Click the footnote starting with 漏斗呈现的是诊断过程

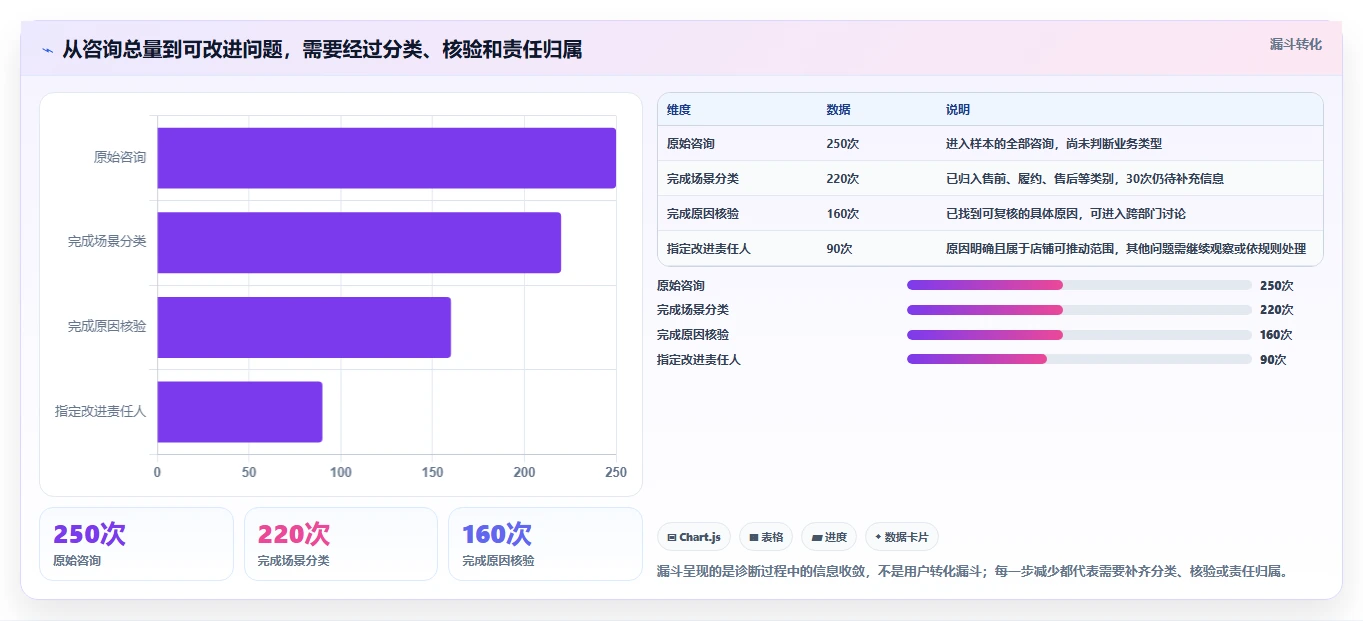(975, 572)
